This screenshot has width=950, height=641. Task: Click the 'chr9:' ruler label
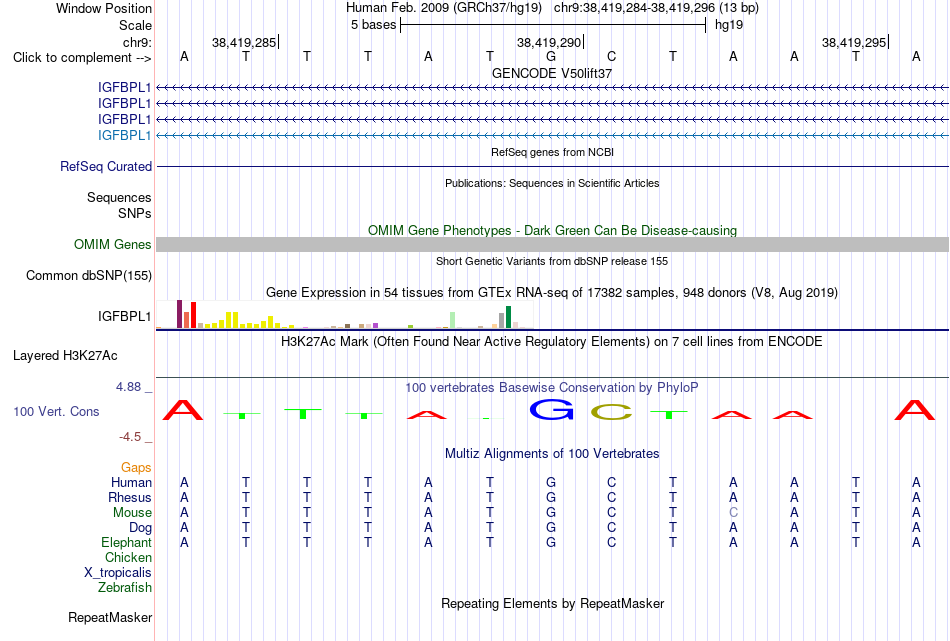click(x=137, y=42)
